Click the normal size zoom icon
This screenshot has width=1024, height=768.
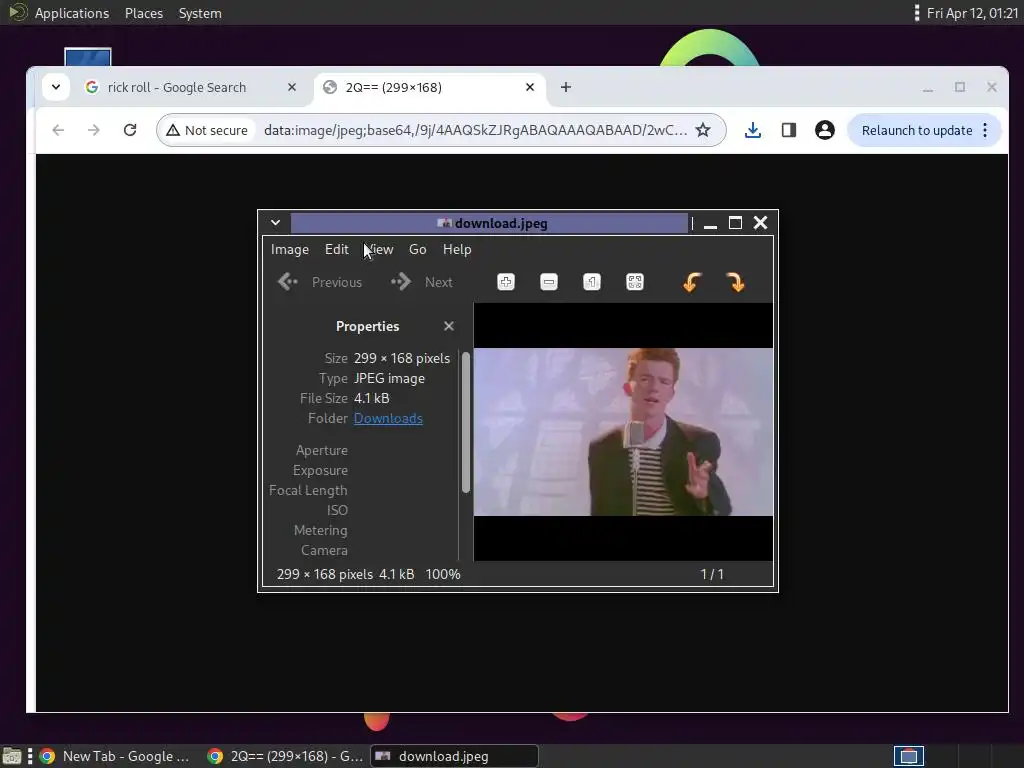point(592,282)
